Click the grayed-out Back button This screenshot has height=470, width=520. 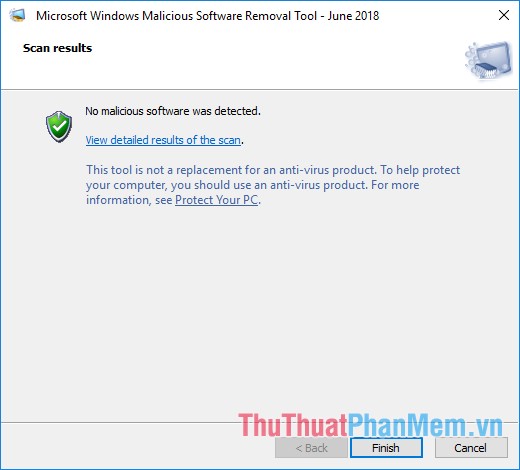tap(311, 448)
